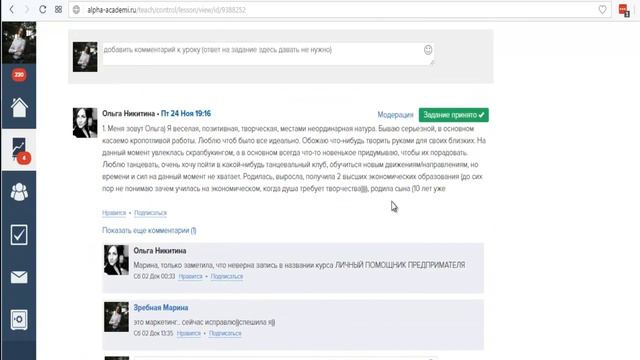The image size is (640, 360).
Task: Like Зребная Марина's comment
Action: [189, 333]
